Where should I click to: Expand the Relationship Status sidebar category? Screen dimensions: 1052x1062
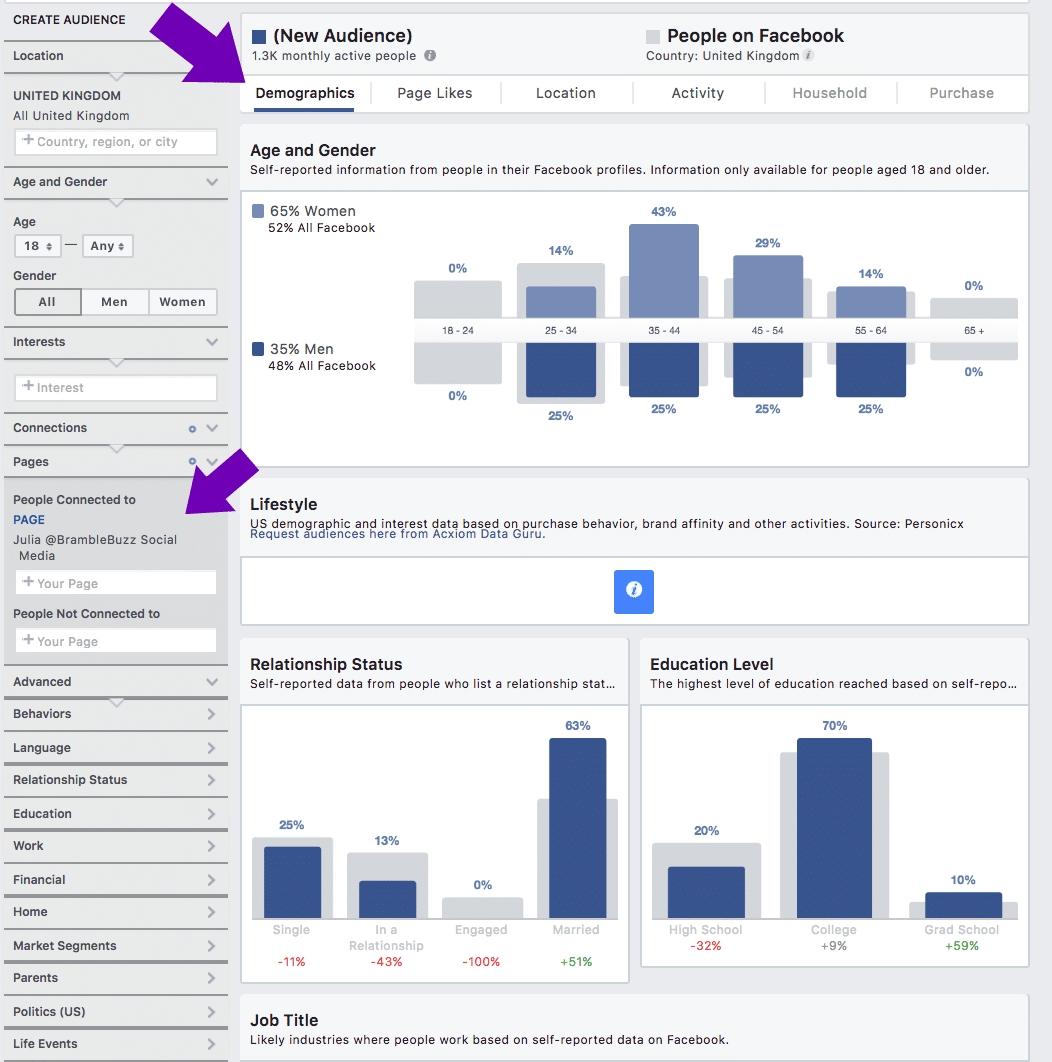(116, 780)
